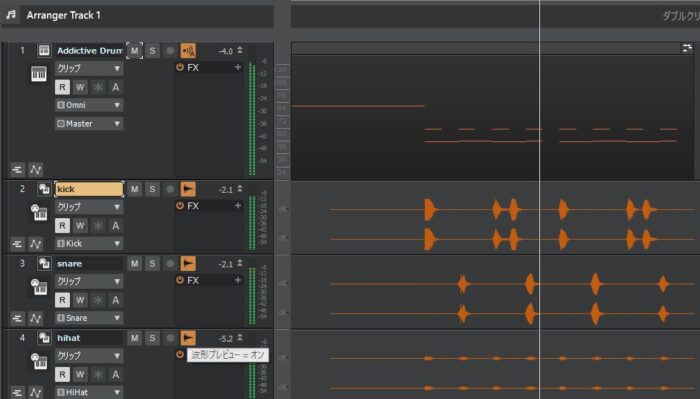Open the Kick input dropdown
Screen dimensions: 700x399
[x=89, y=243]
